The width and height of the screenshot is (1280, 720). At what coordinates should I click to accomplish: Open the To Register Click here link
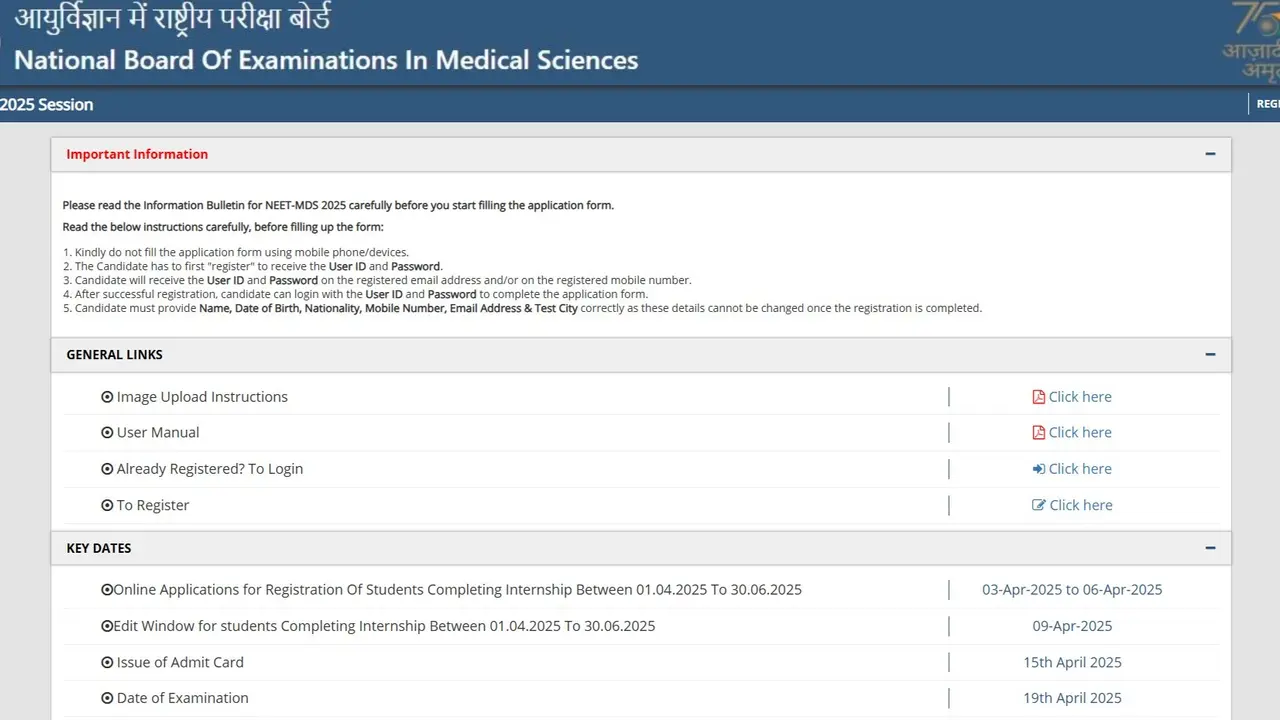click(x=1080, y=504)
